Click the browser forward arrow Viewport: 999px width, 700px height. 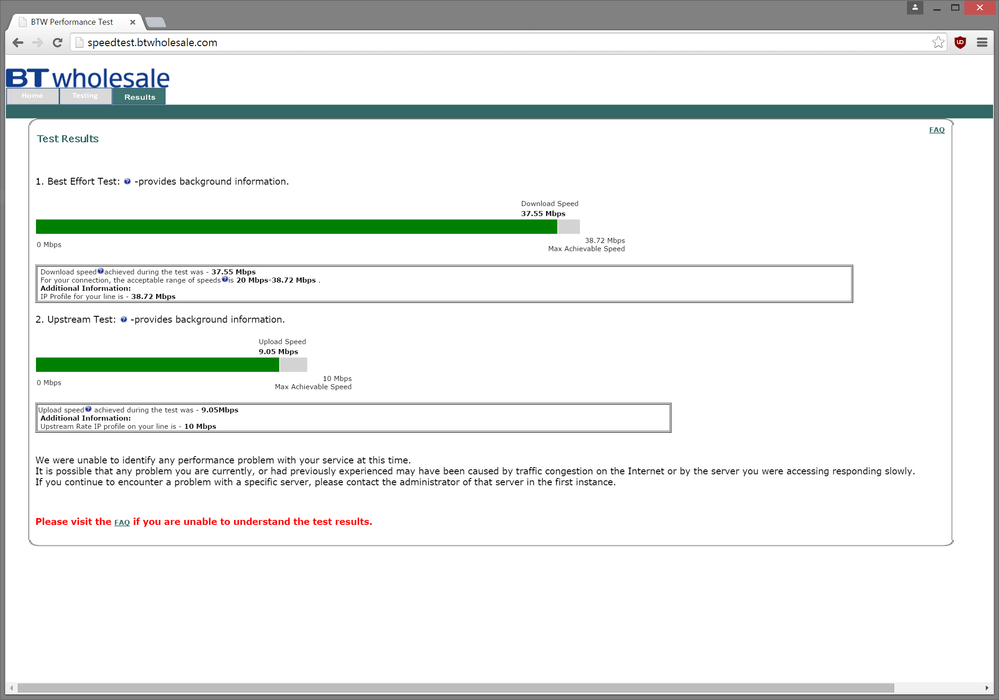click(38, 43)
